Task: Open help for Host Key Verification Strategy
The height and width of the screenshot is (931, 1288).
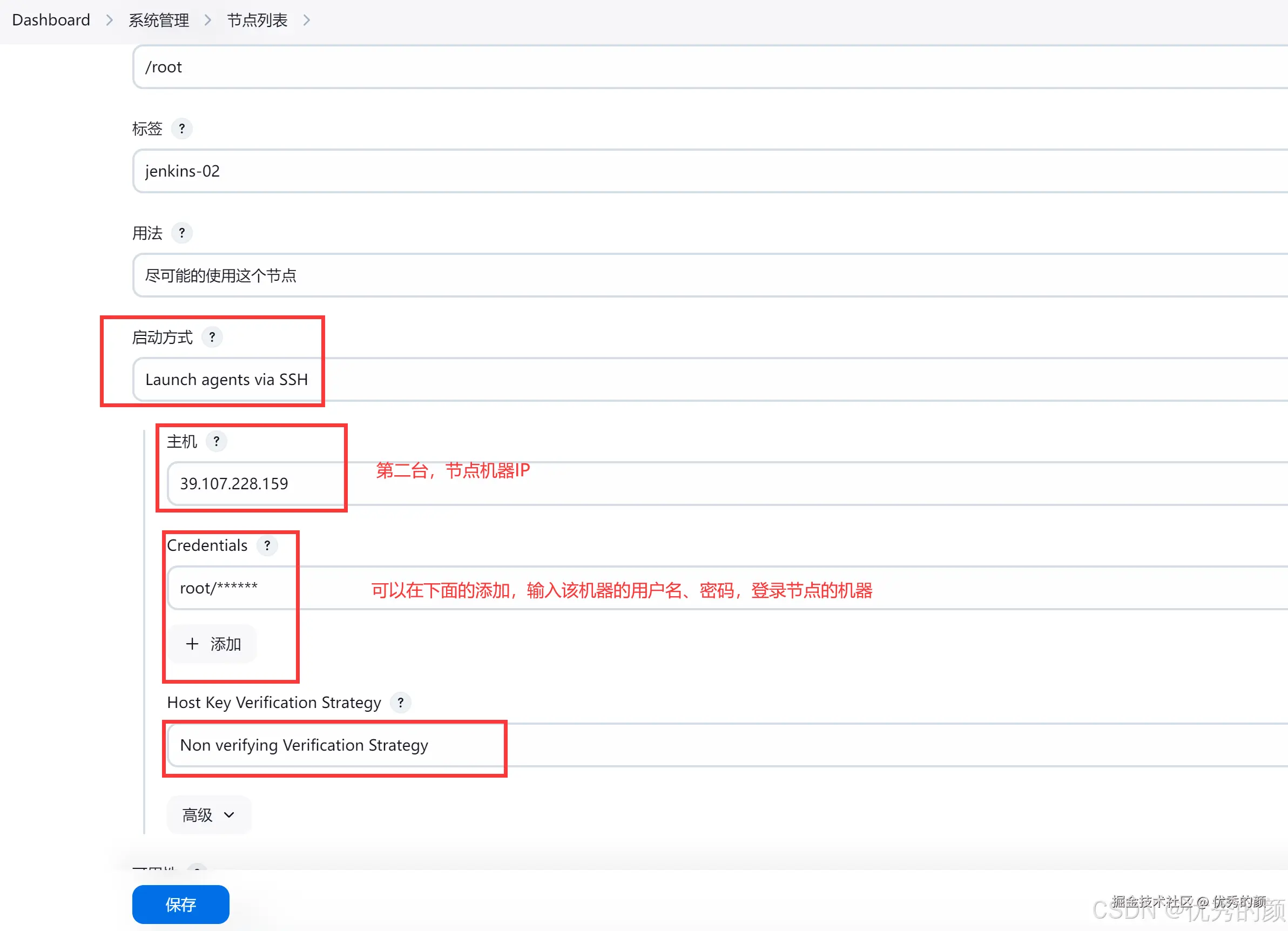Action: tap(400, 702)
